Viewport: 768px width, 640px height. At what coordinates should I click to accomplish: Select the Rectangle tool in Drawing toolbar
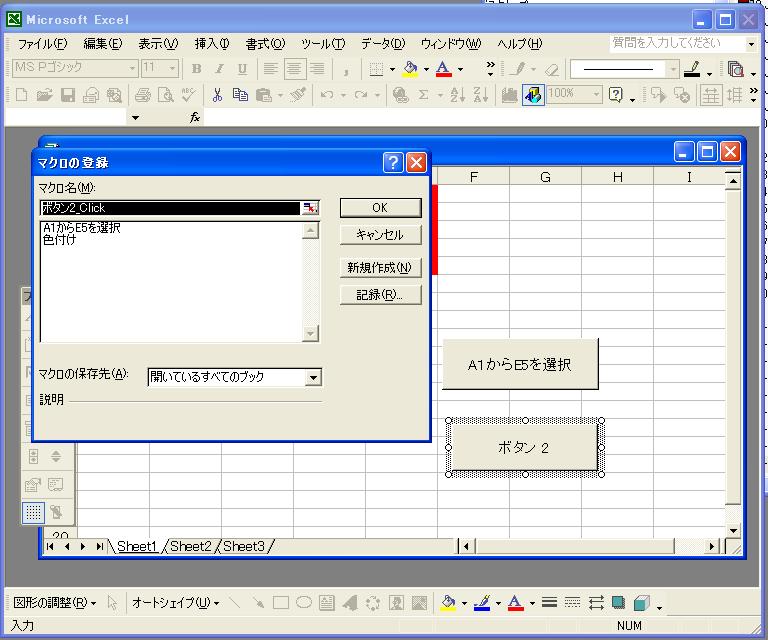click(281, 603)
